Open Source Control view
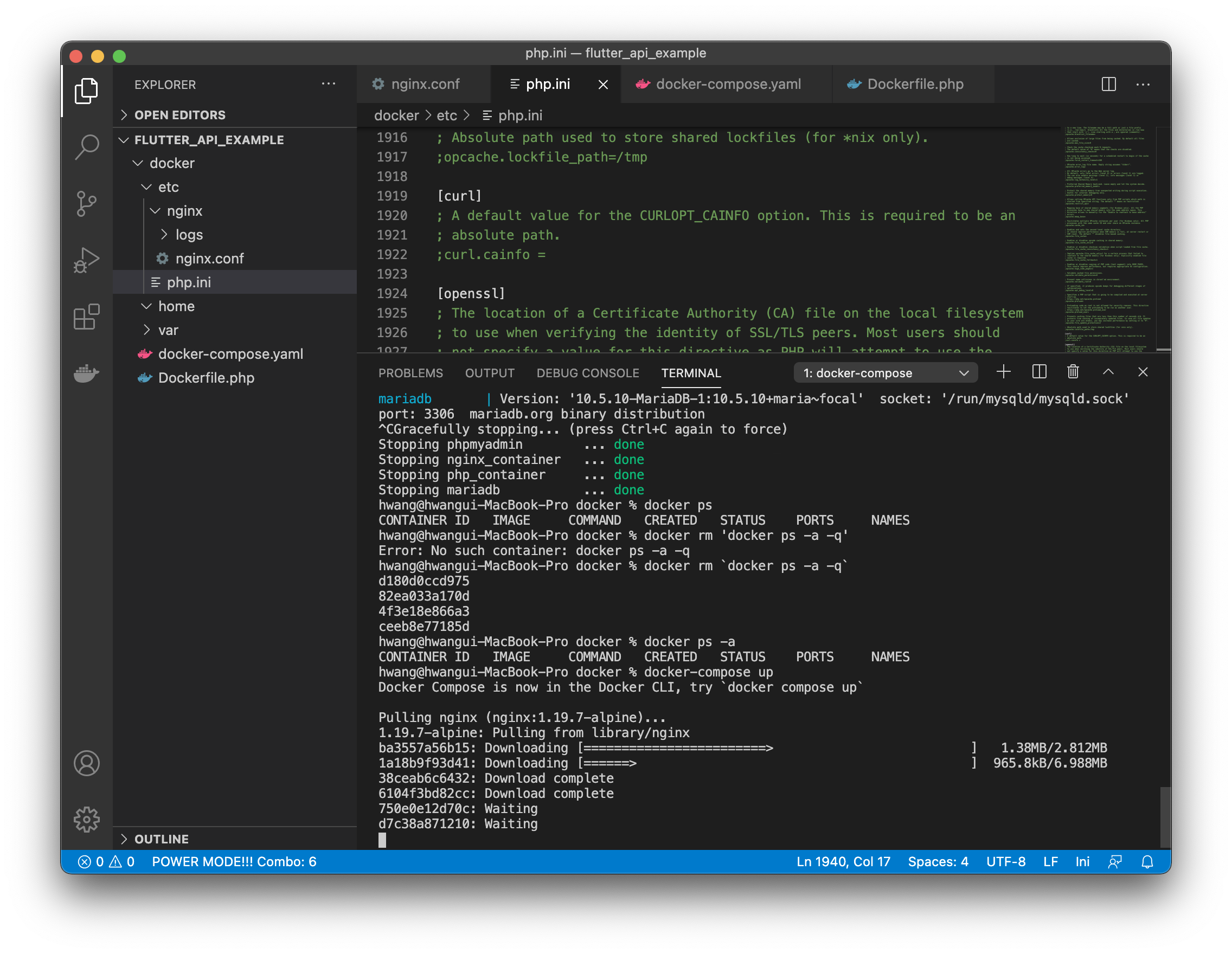The image size is (1232, 954). click(86, 204)
